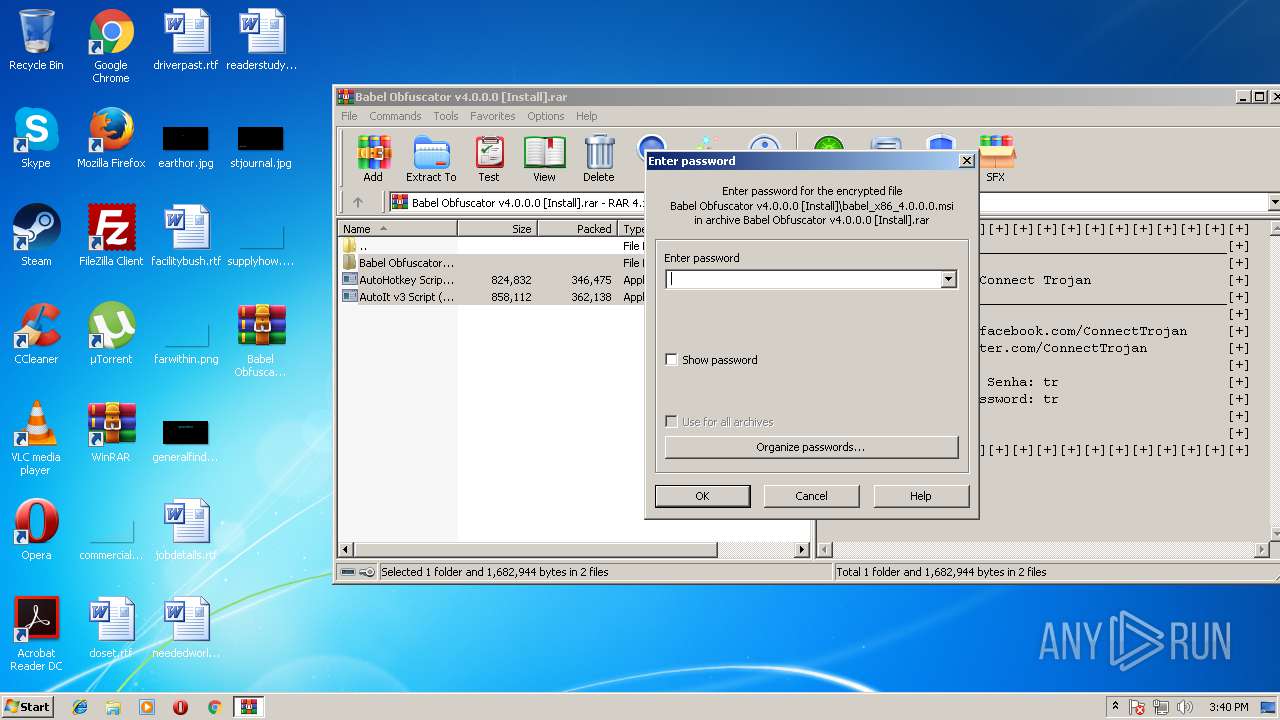Select facilitybush.rtf desktop file
This screenshot has width=1280, height=720.
pos(186,236)
